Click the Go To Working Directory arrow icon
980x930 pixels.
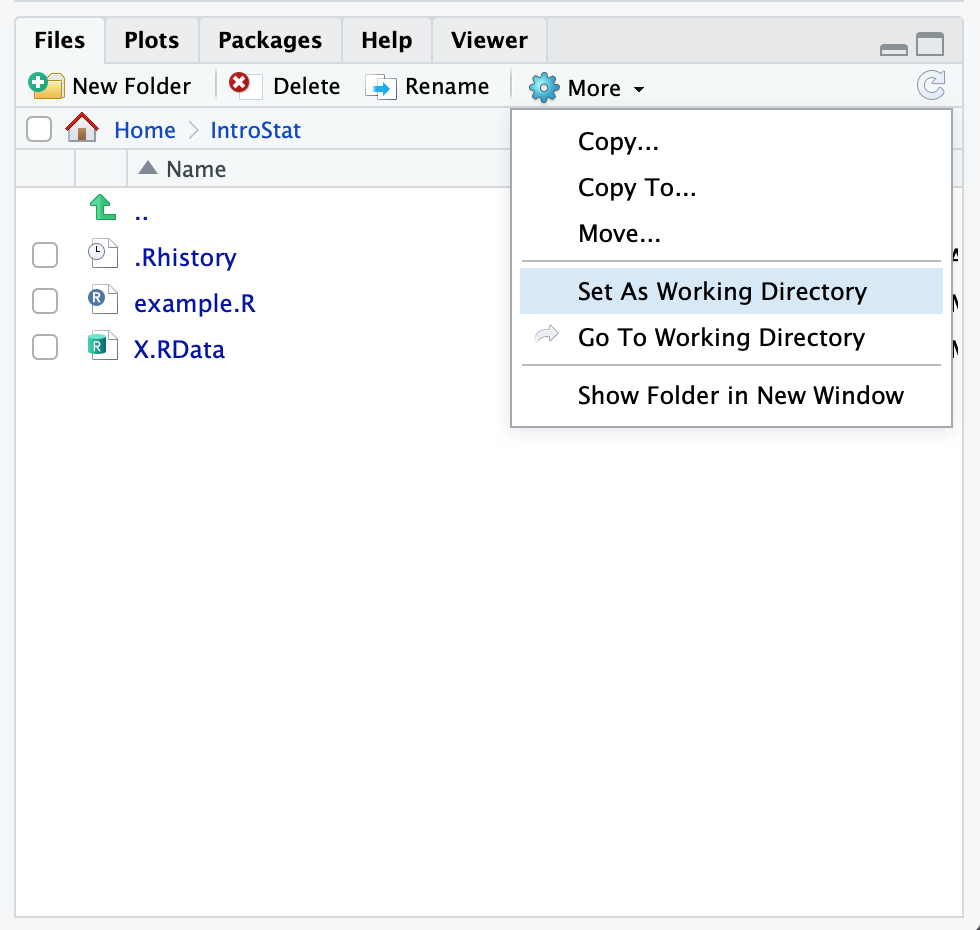coord(546,335)
